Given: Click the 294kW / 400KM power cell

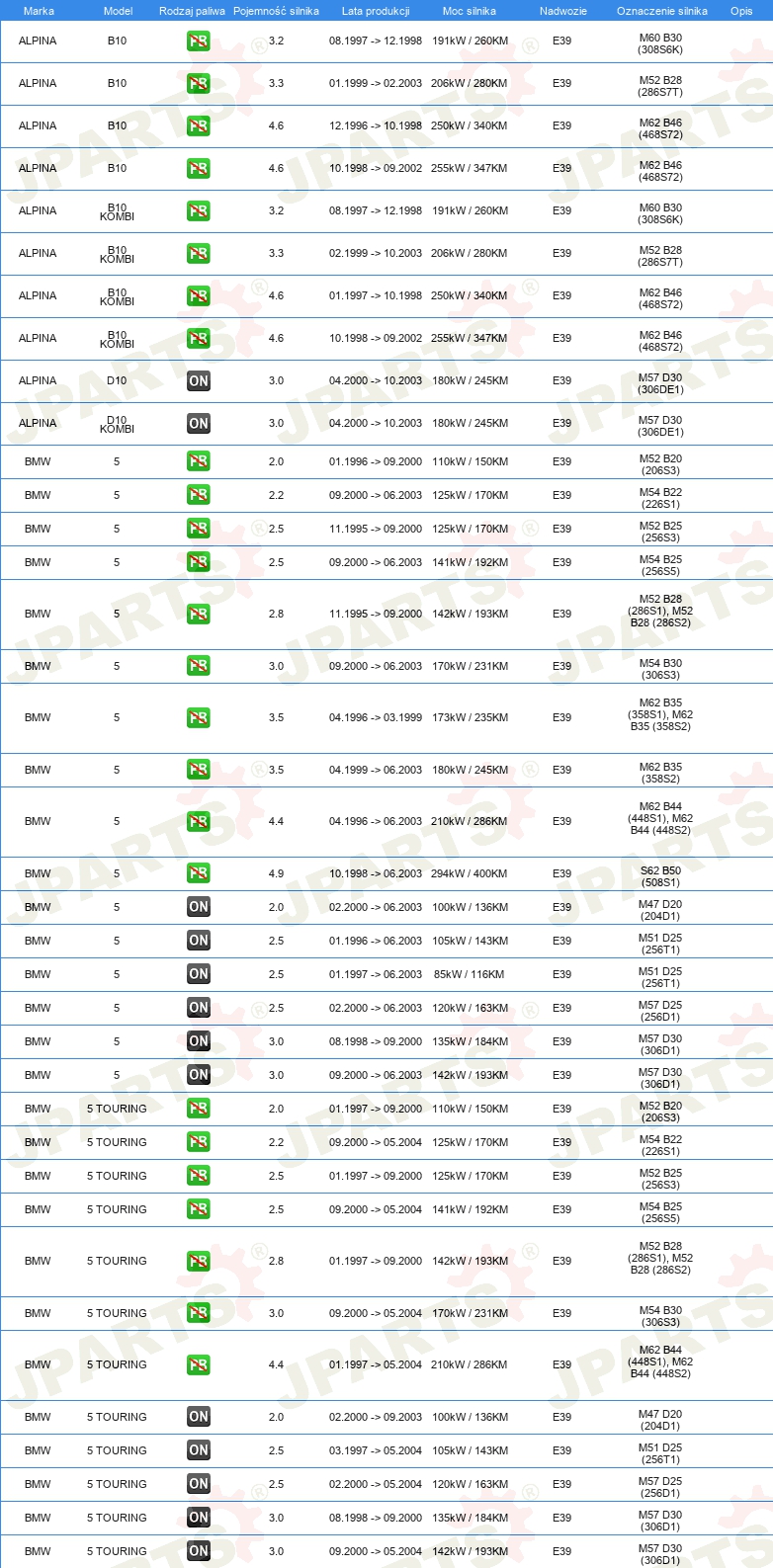Looking at the screenshot, I should tap(470, 873).
